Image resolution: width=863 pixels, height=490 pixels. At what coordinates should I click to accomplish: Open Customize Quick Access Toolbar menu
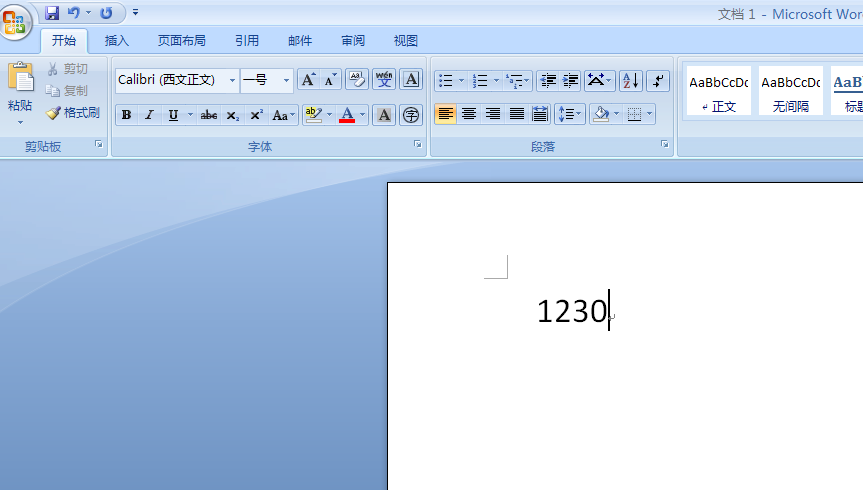pos(135,12)
